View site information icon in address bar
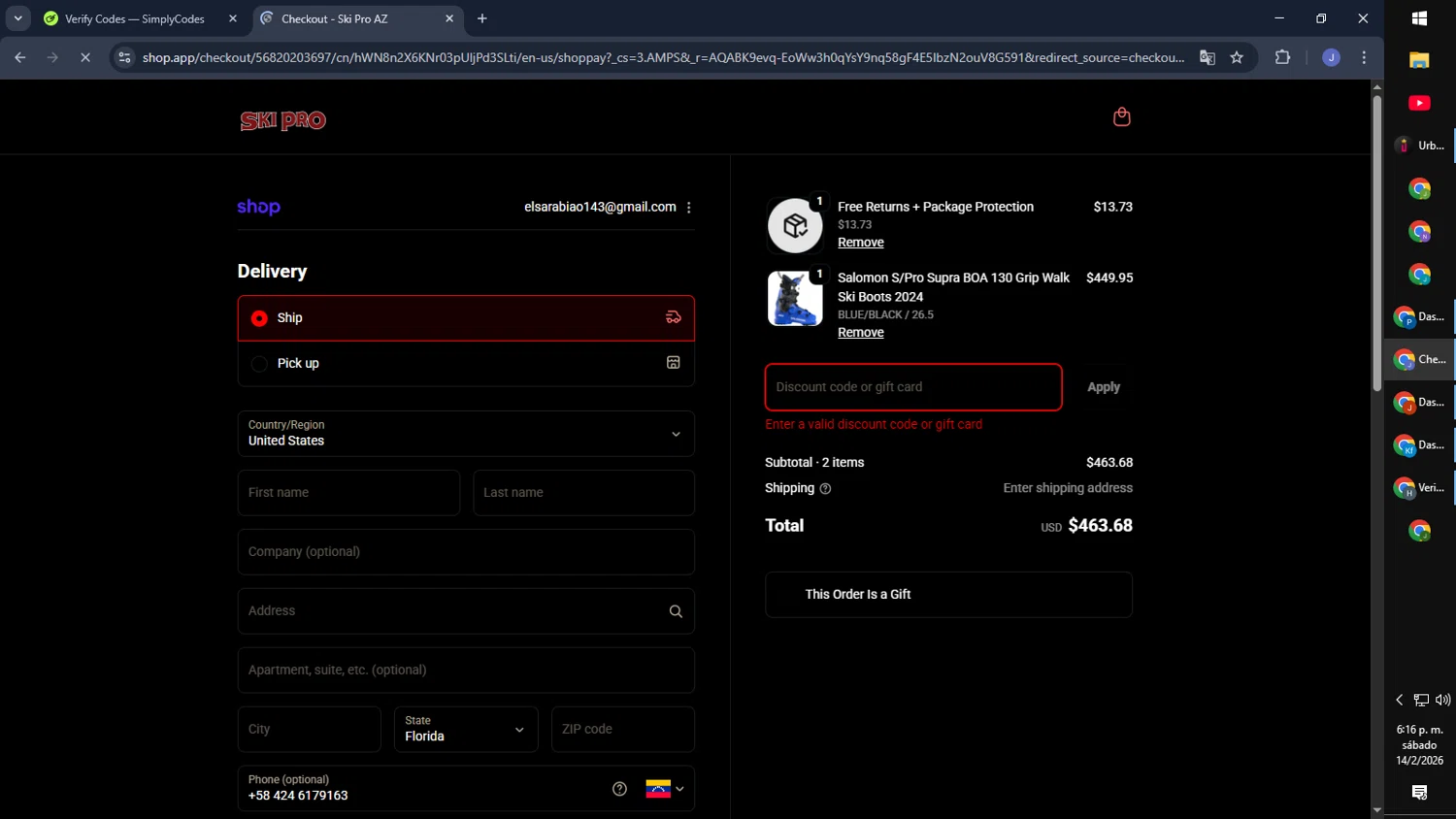1456x819 pixels. point(124,58)
